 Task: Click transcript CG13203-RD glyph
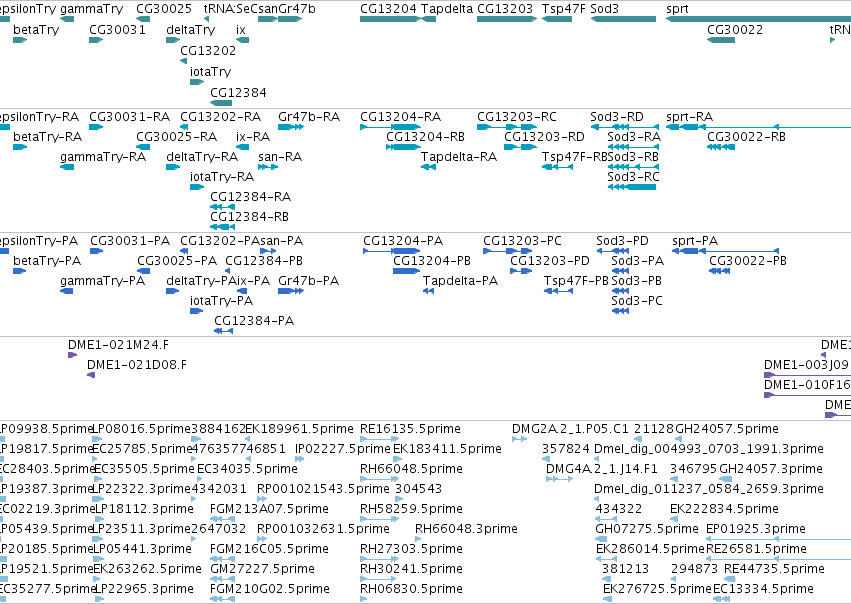tap(520, 147)
